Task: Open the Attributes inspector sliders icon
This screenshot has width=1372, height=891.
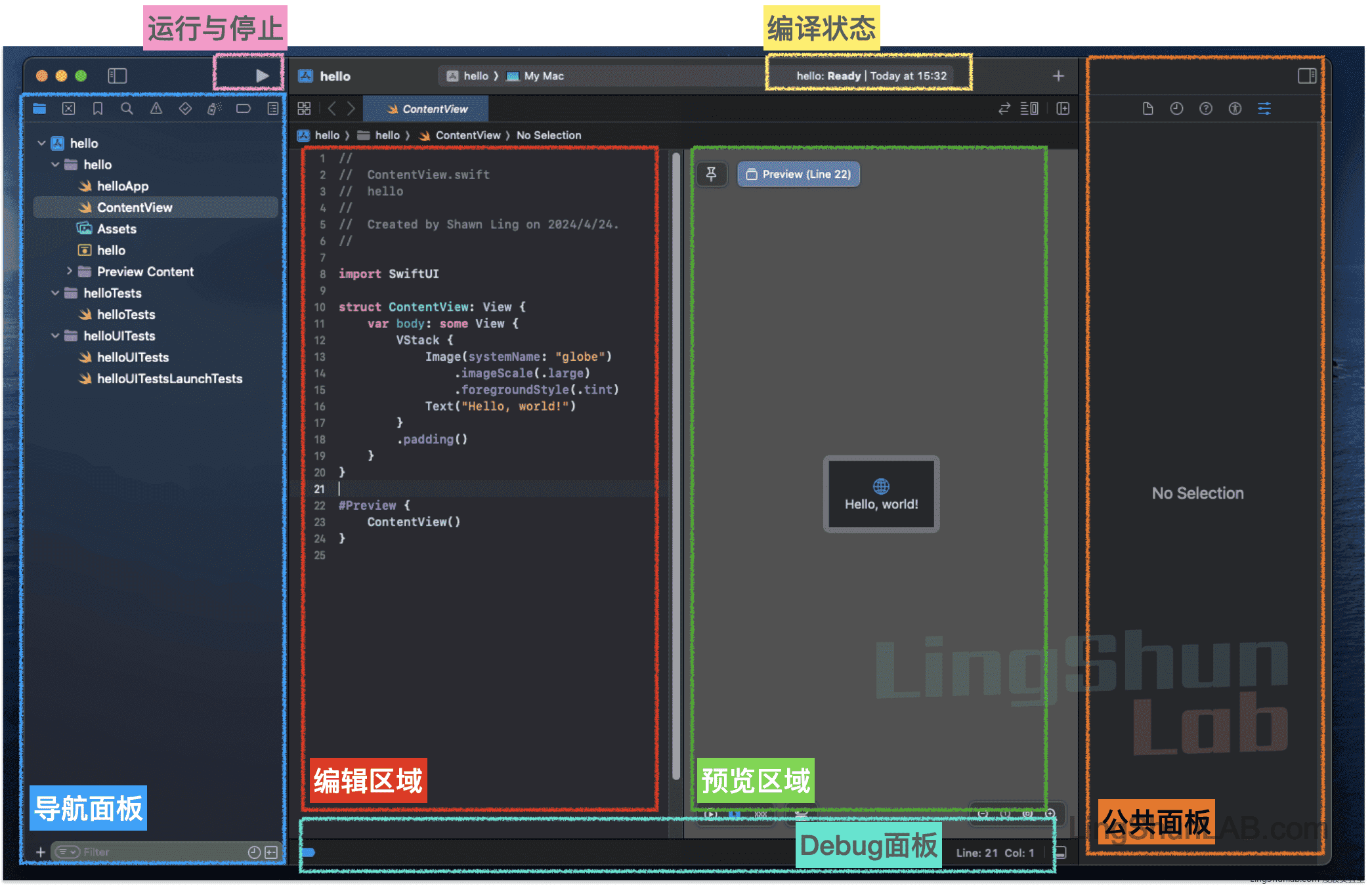Action: [1264, 109]
